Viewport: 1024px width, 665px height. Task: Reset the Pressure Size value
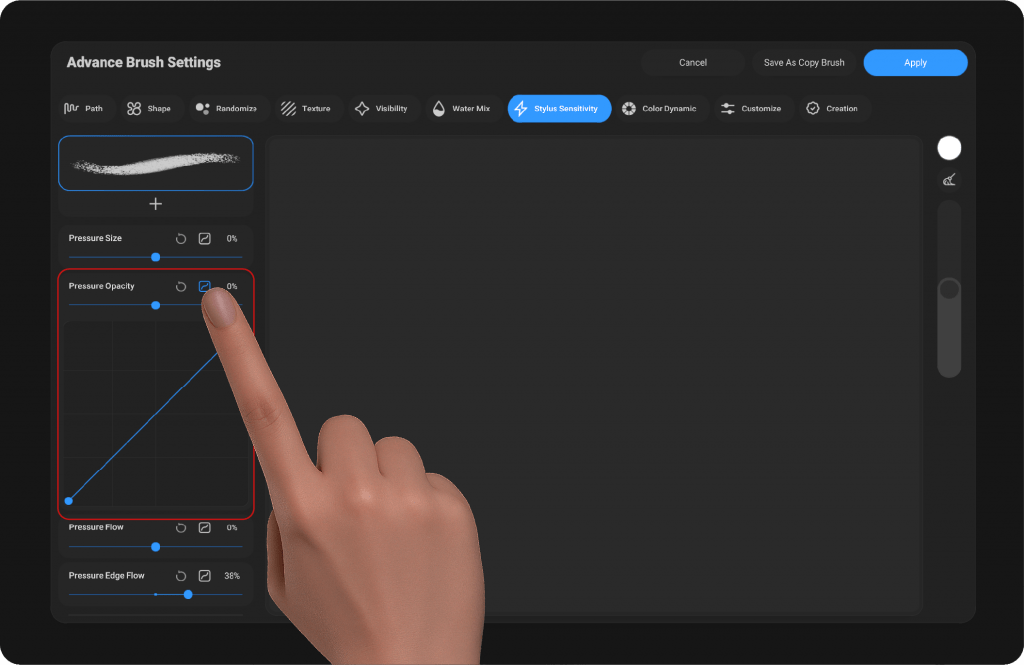pos(181,239)
